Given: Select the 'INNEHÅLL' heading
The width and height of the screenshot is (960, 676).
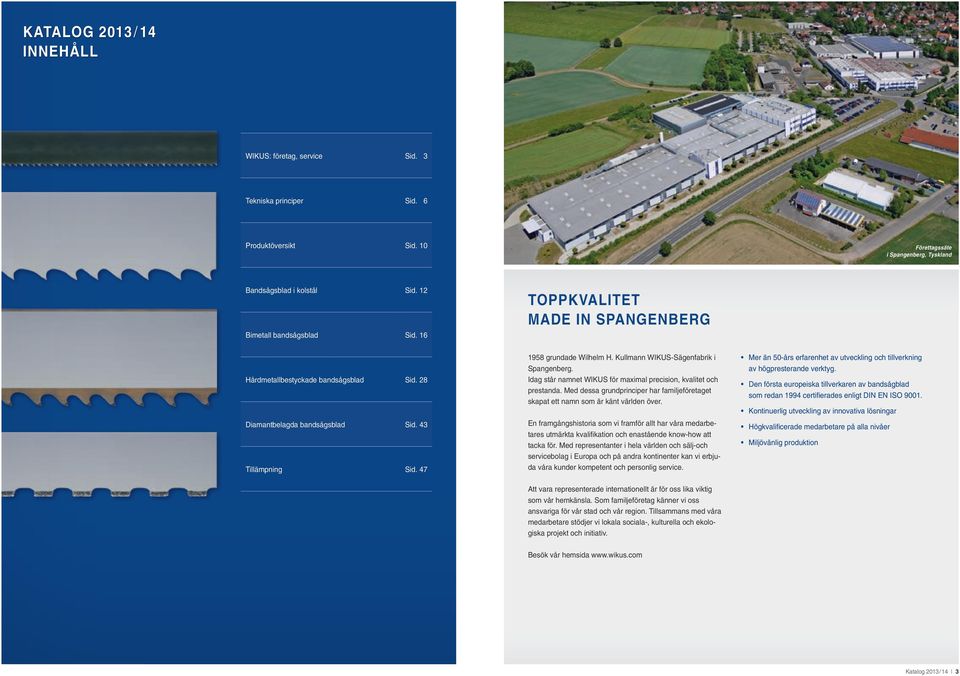Looking at the screenshot, I should [x=61, y=51].
